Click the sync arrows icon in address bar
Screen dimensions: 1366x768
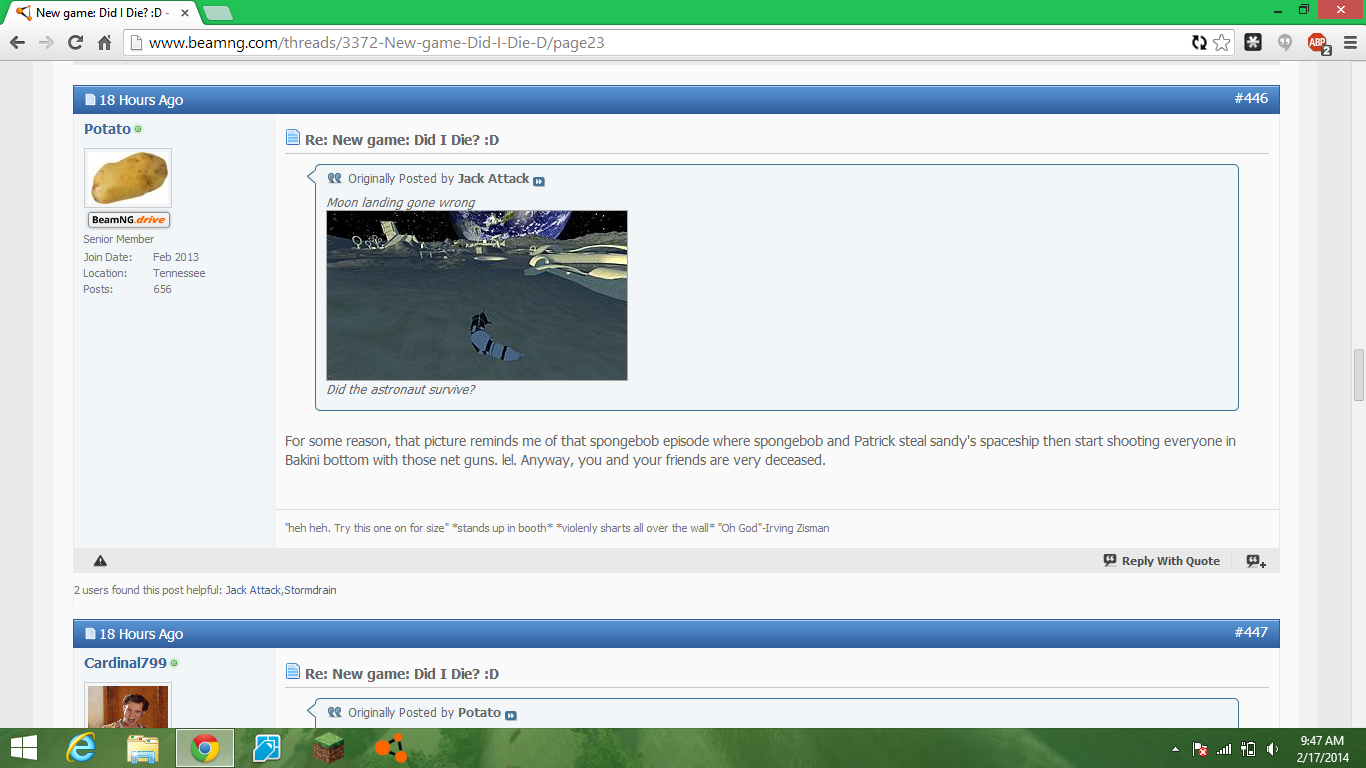pyautogui.click(x=1199, y=43)
